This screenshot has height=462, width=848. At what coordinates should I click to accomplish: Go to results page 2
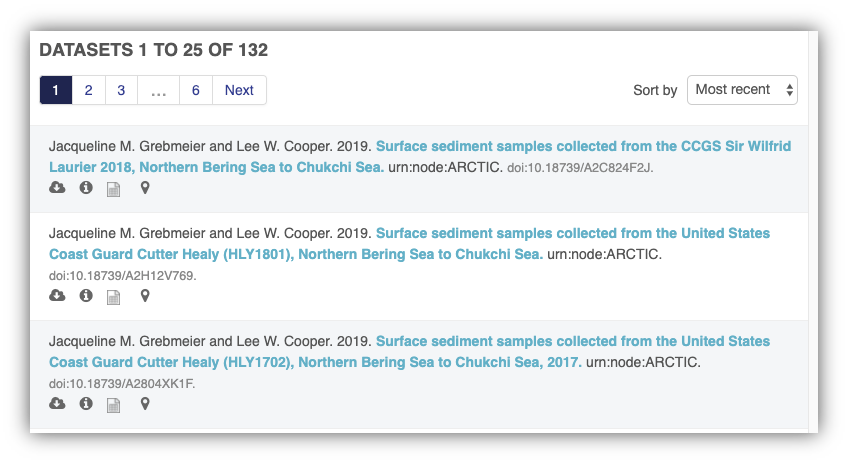tap(88, 90)
